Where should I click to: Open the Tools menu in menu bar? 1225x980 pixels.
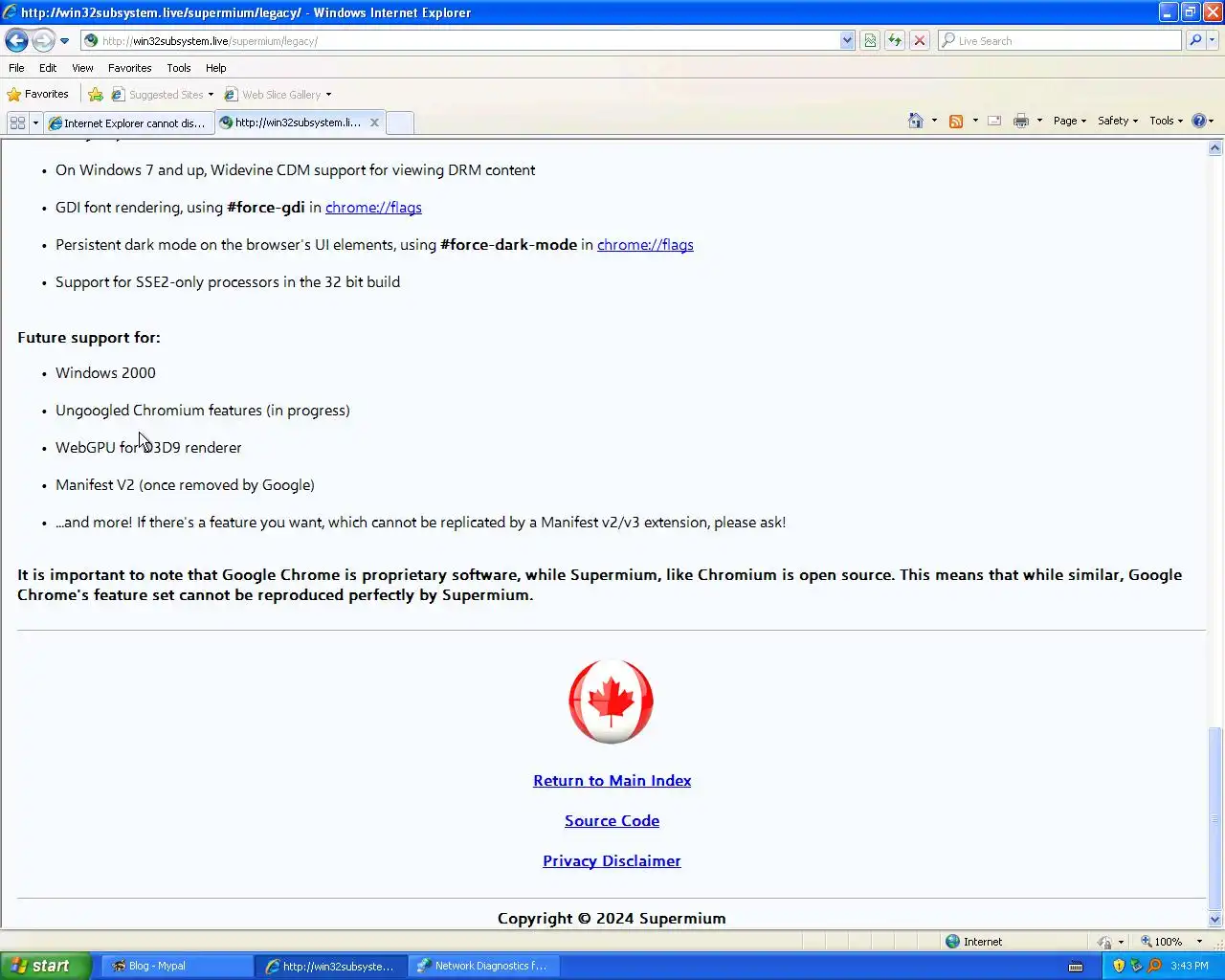tap(178, 68)
